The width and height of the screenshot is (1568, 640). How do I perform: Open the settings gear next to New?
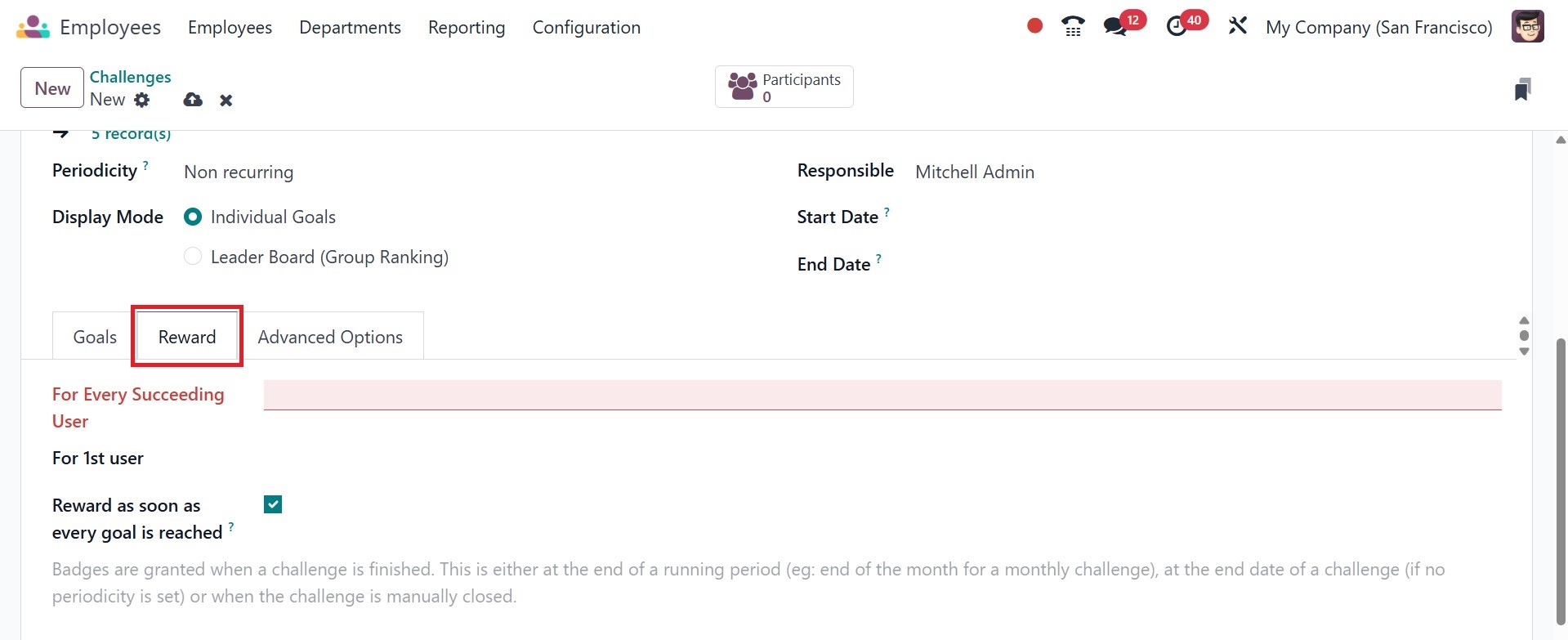142,100
